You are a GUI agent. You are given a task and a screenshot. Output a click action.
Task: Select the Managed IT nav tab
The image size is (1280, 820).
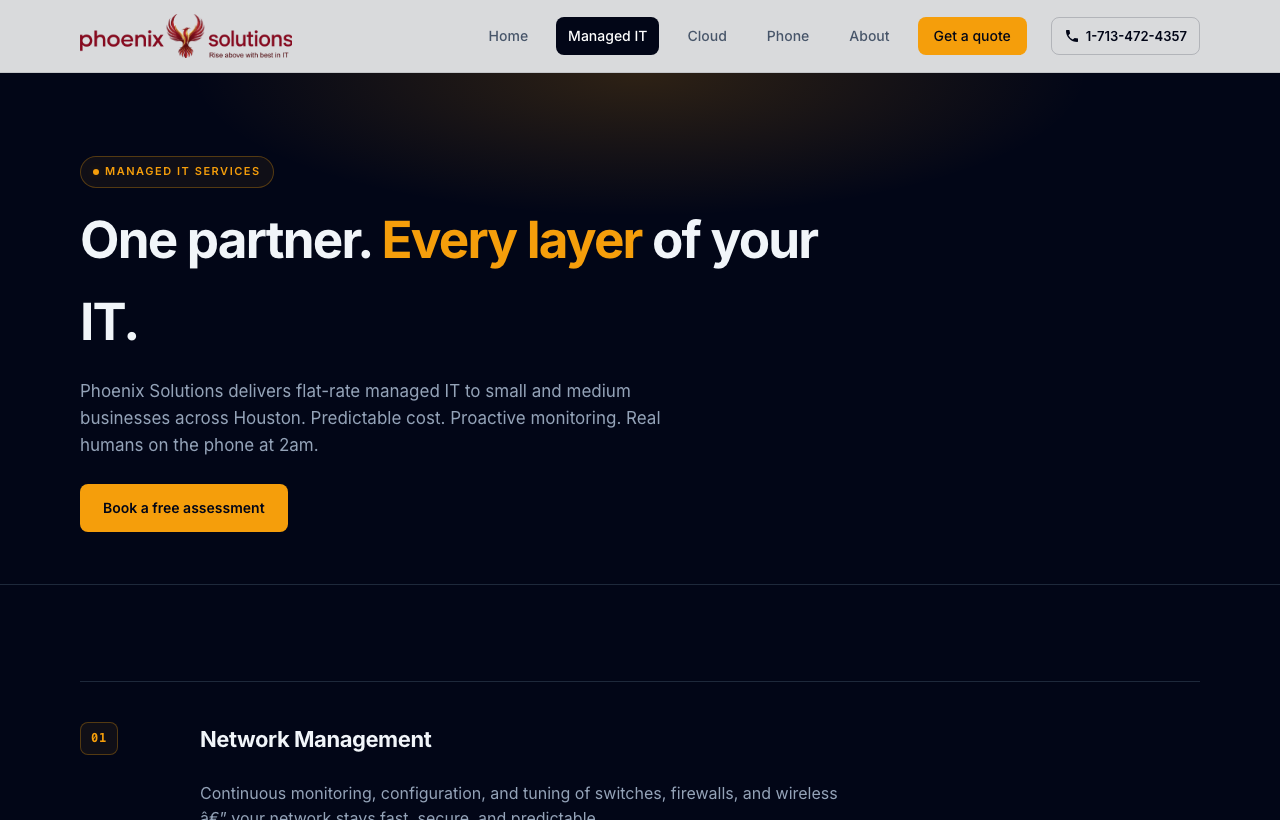607,36
